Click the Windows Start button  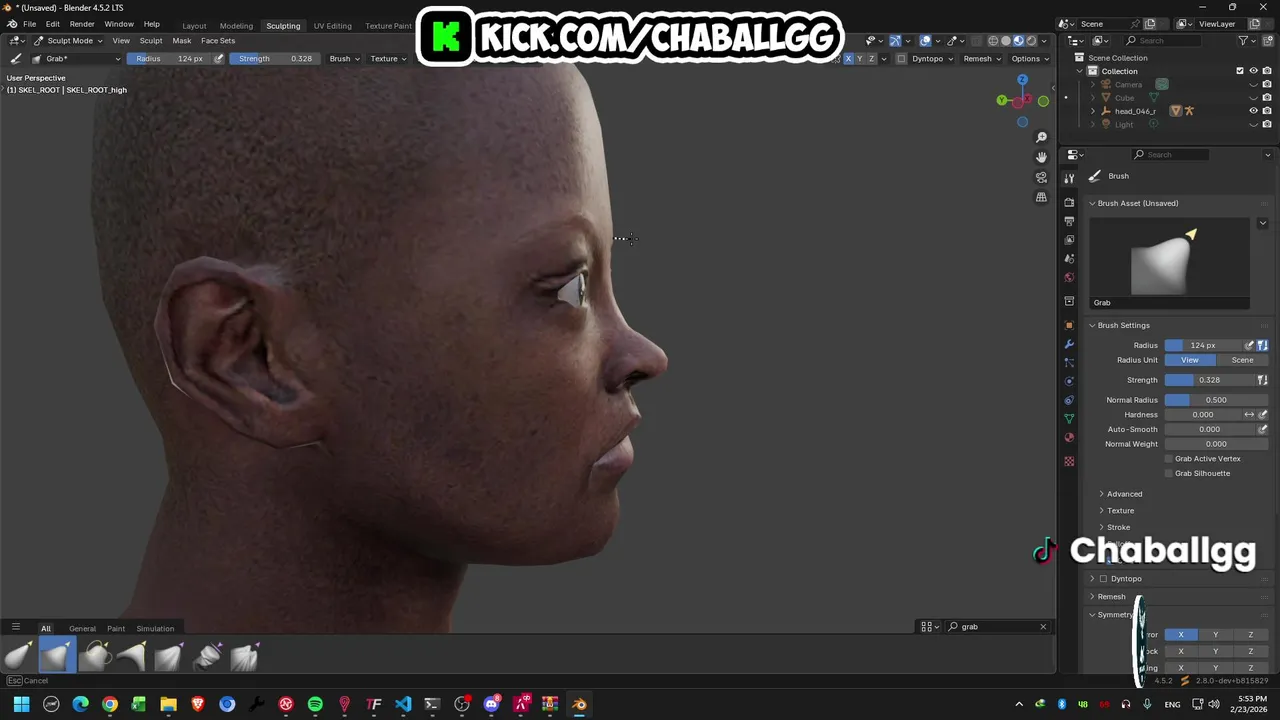(21, 704)
